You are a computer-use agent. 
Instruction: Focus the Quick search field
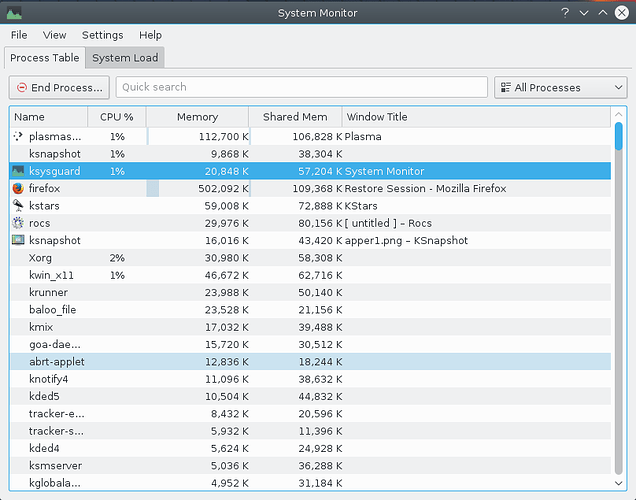pyautogui.click(x=301, y=87)
